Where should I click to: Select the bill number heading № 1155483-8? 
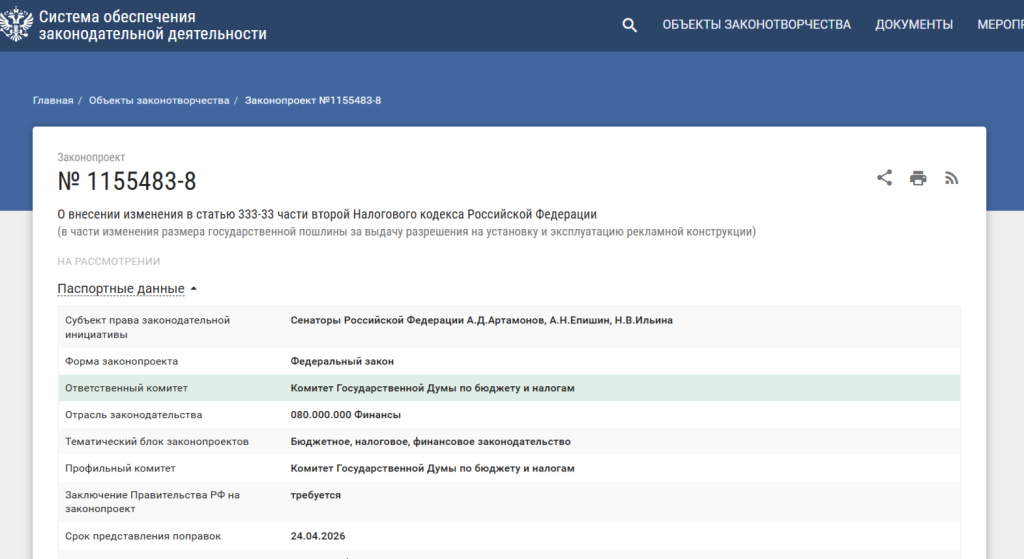tap(127, 181)
